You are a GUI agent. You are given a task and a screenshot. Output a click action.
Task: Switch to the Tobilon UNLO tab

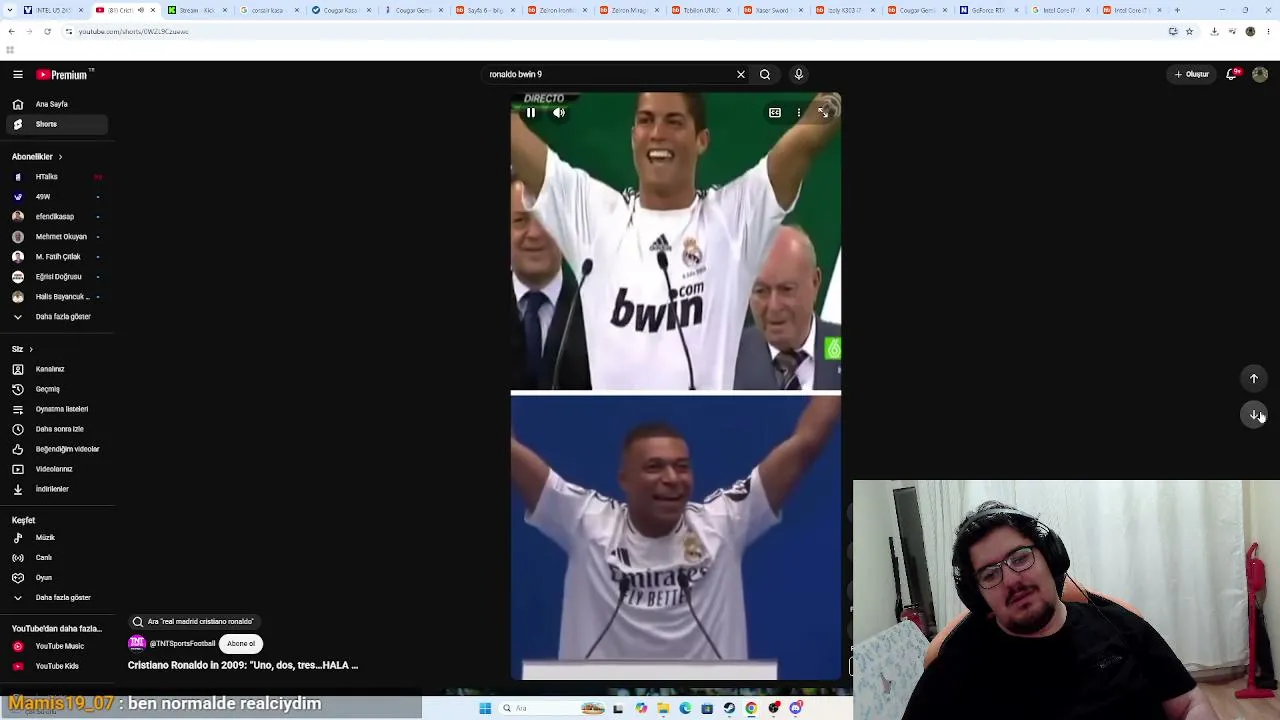point(702,10)
